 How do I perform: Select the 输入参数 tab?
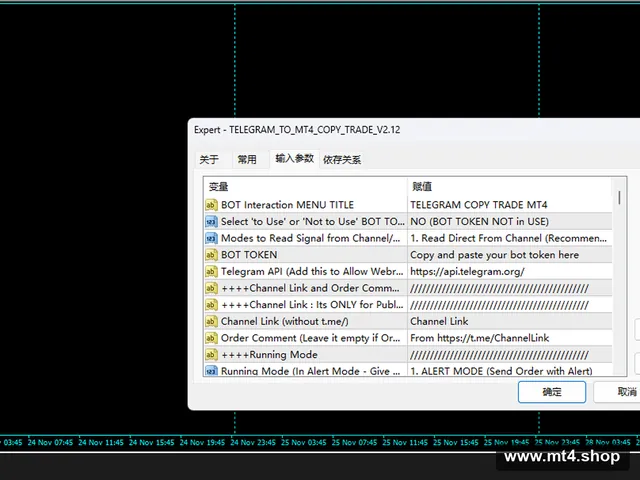(x=294, y=158)
